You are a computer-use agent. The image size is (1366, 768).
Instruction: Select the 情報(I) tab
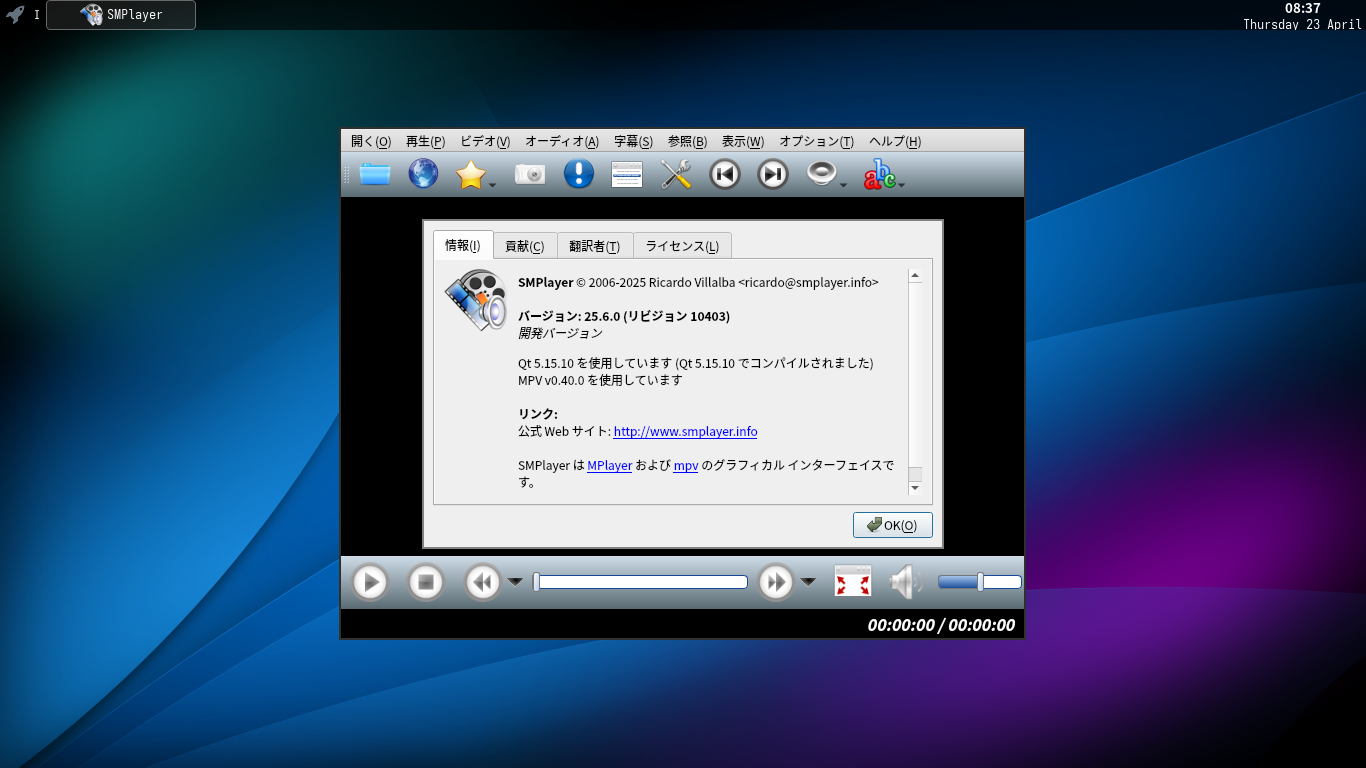click(x=463, y=245)
